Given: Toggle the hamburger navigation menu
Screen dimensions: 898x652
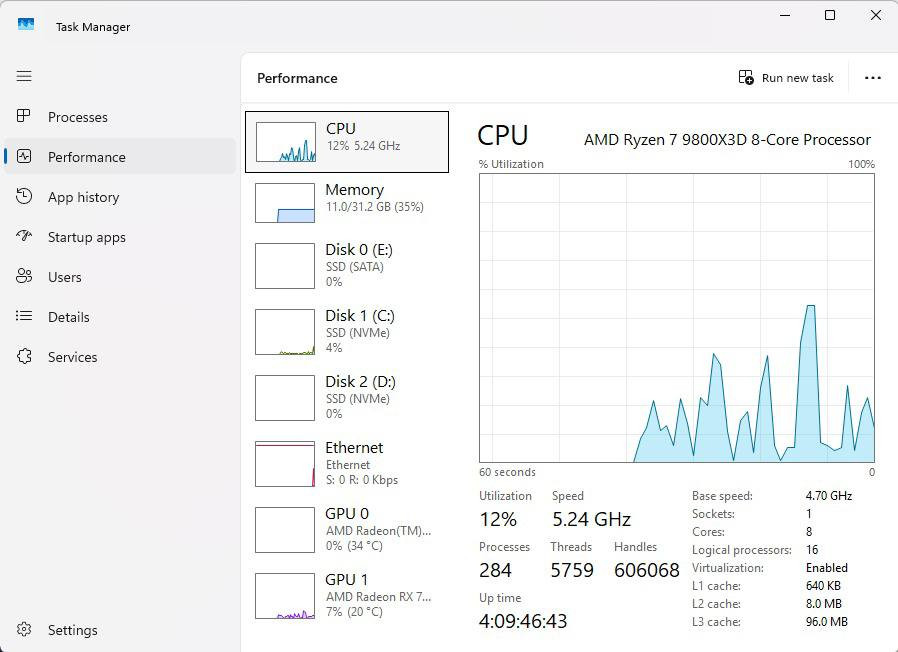Looking at the screenshot, I should pyautogui.click(x=24, y=76).
